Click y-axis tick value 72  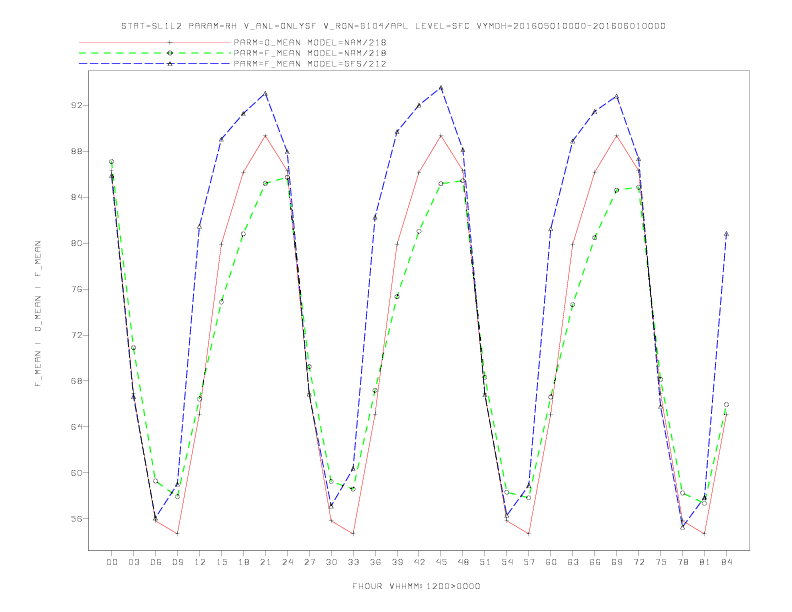[x=77, y=335]
